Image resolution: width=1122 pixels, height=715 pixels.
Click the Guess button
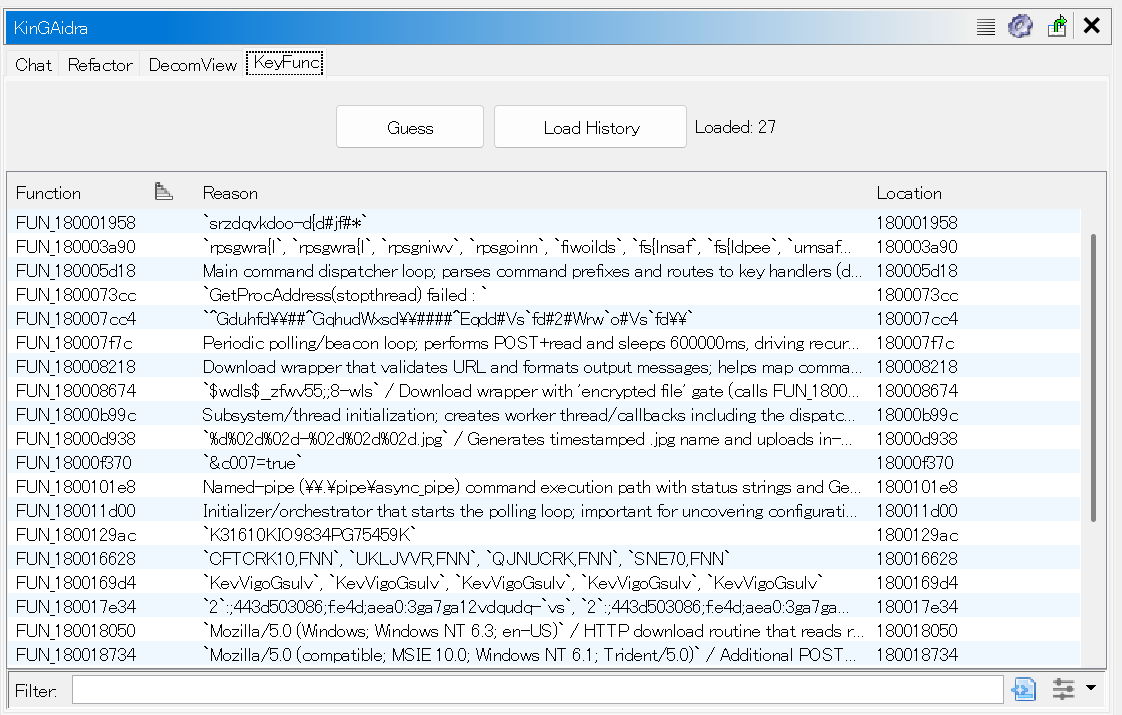click(410, 127)
